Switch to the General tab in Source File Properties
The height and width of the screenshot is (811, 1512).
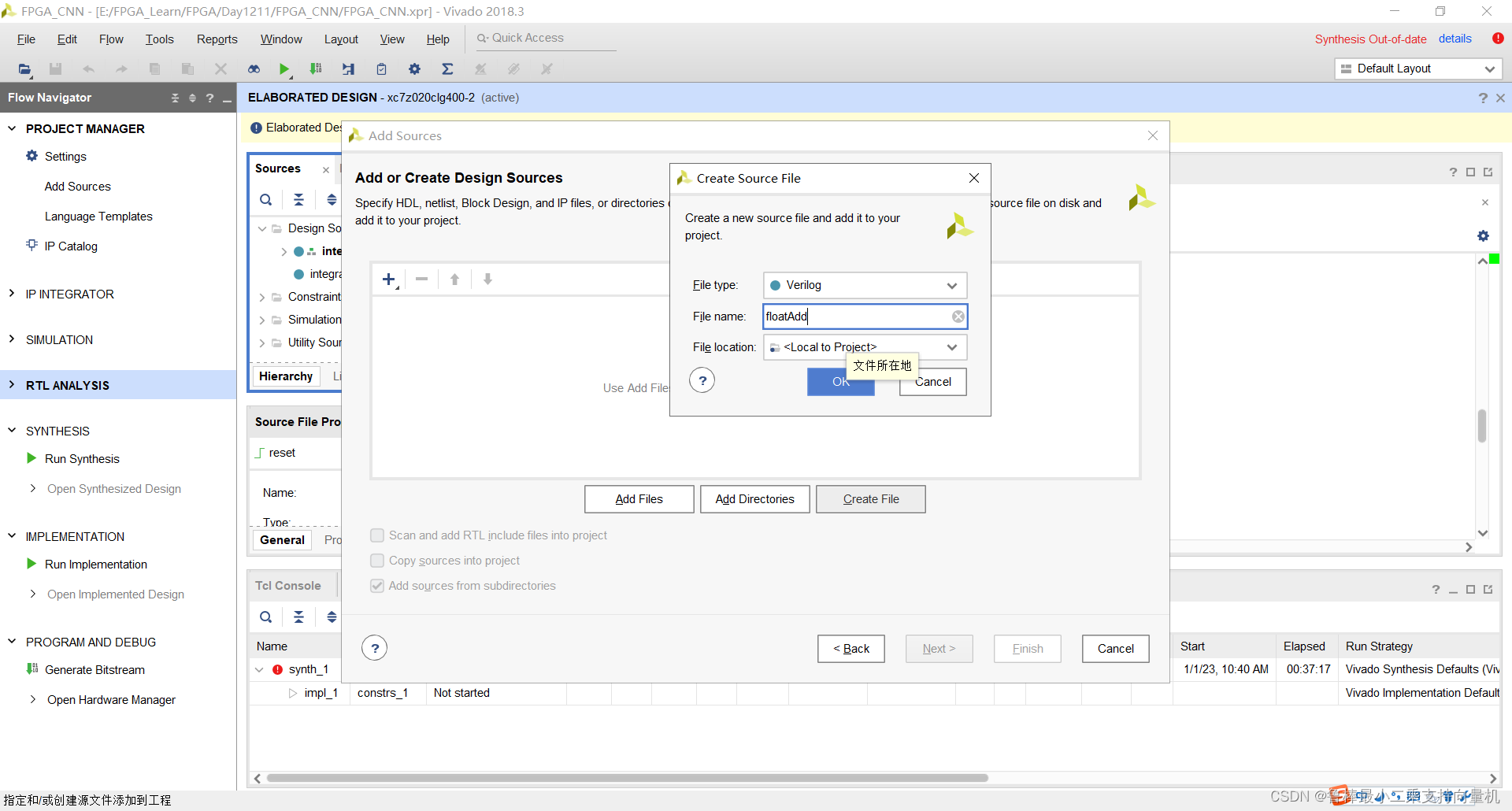(x=282, y=540)
